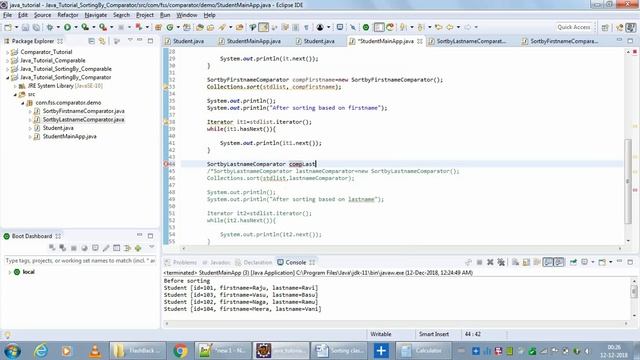640x360 pixels.
Task: Open the Refactor menu
Action: tap(68, 15)
